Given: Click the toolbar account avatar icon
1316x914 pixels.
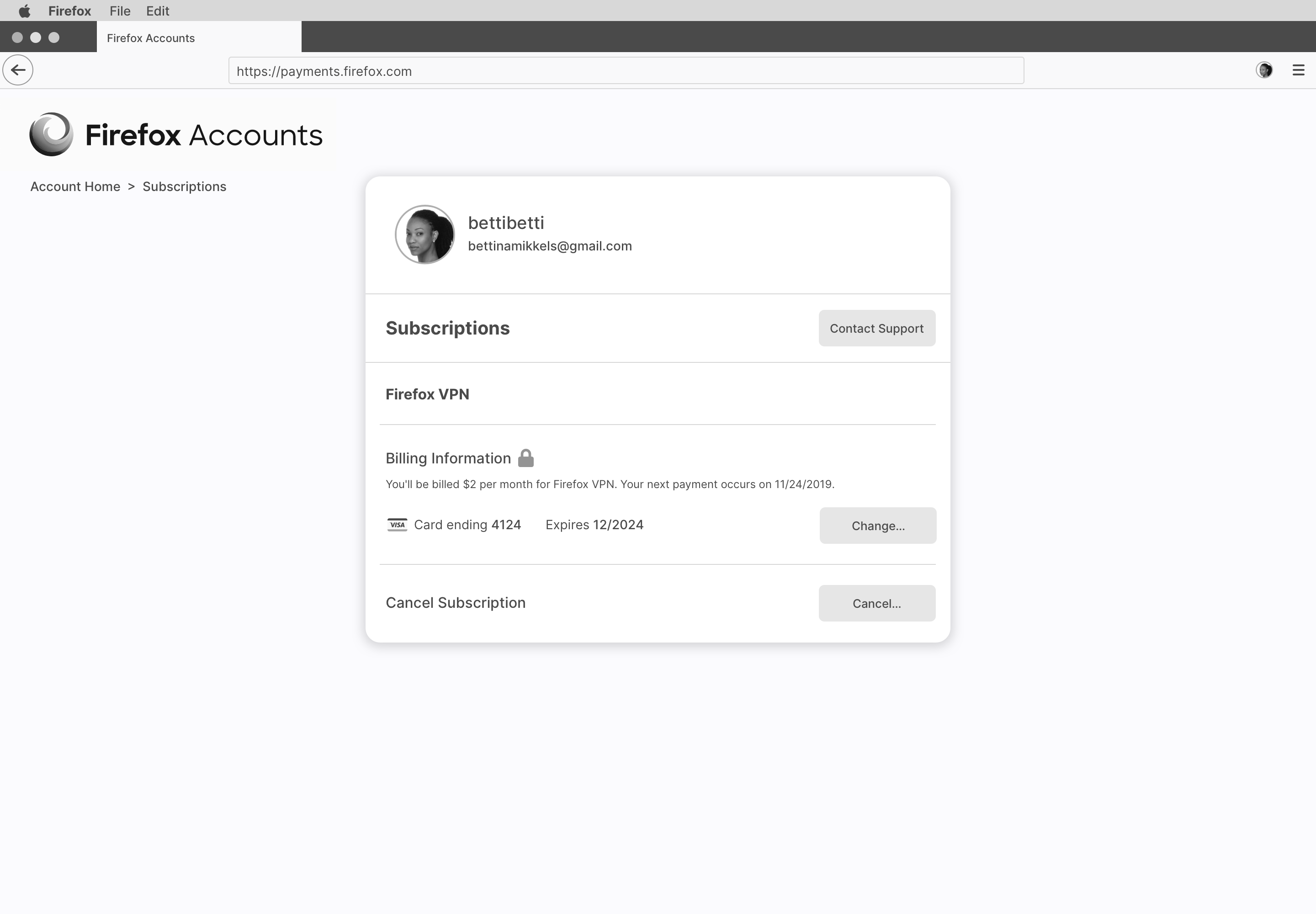Looking at the screenshot, I should (1264, 70).
